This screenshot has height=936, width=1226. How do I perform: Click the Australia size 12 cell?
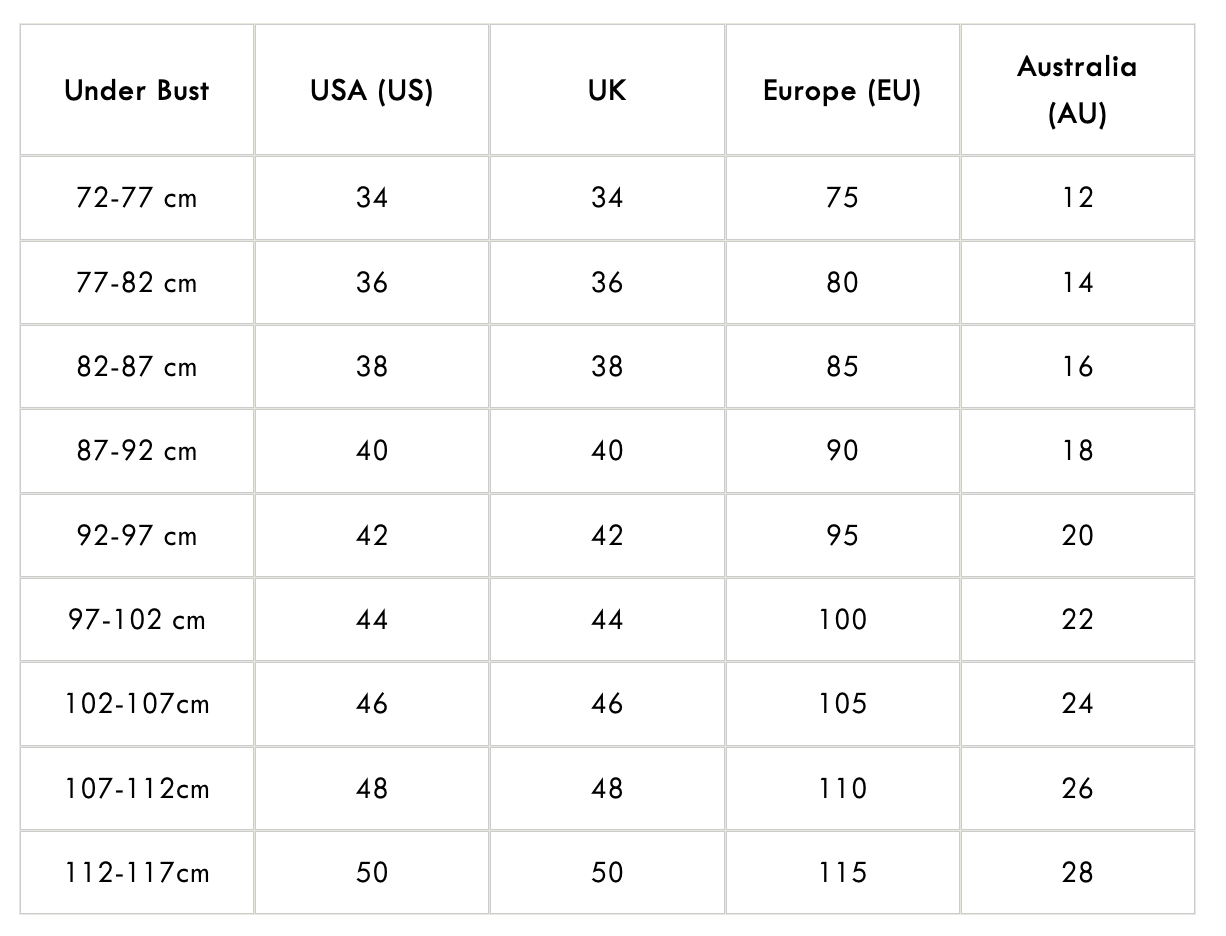[1077, 198]
